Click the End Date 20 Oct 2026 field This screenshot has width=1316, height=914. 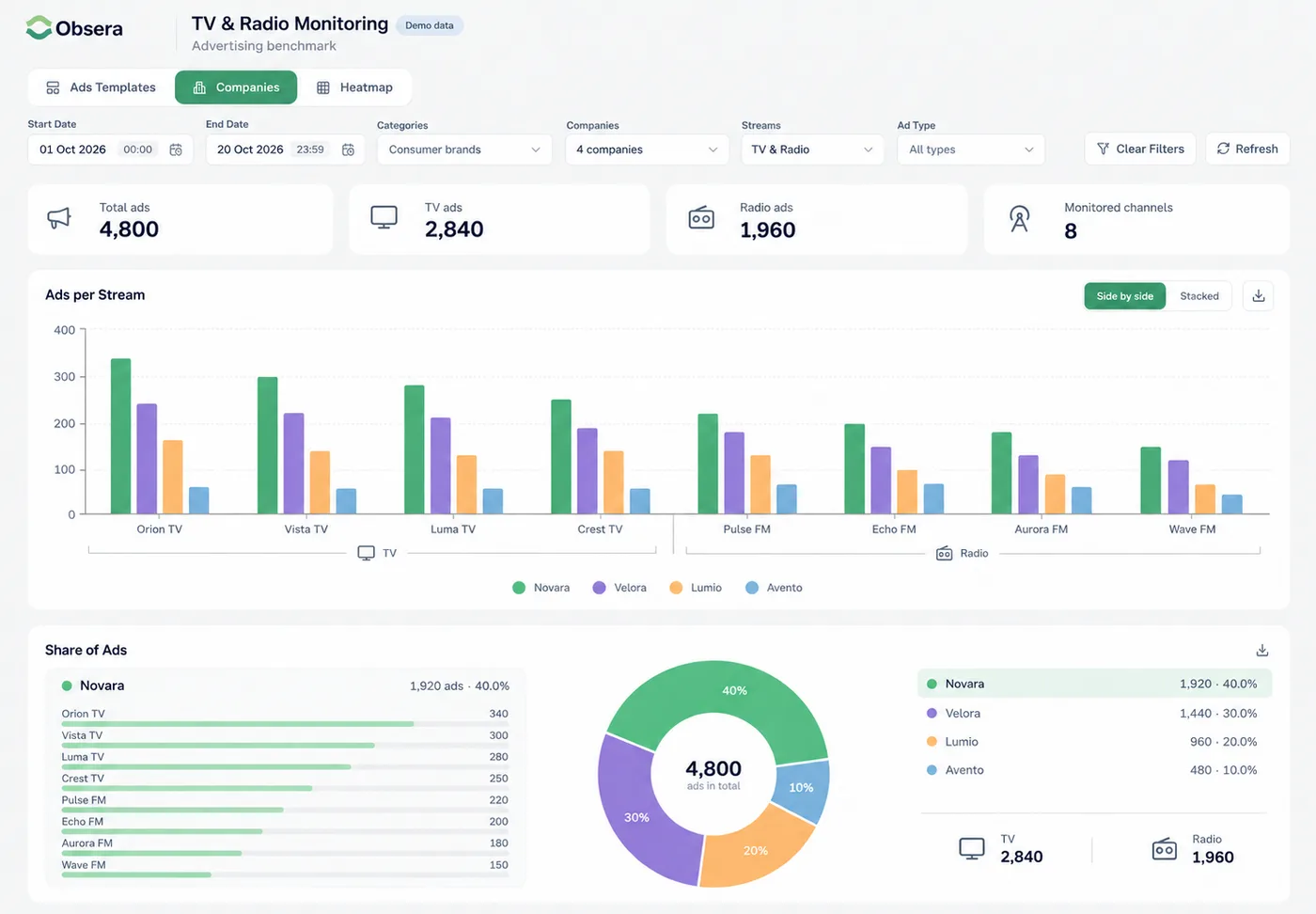(285, 150)
